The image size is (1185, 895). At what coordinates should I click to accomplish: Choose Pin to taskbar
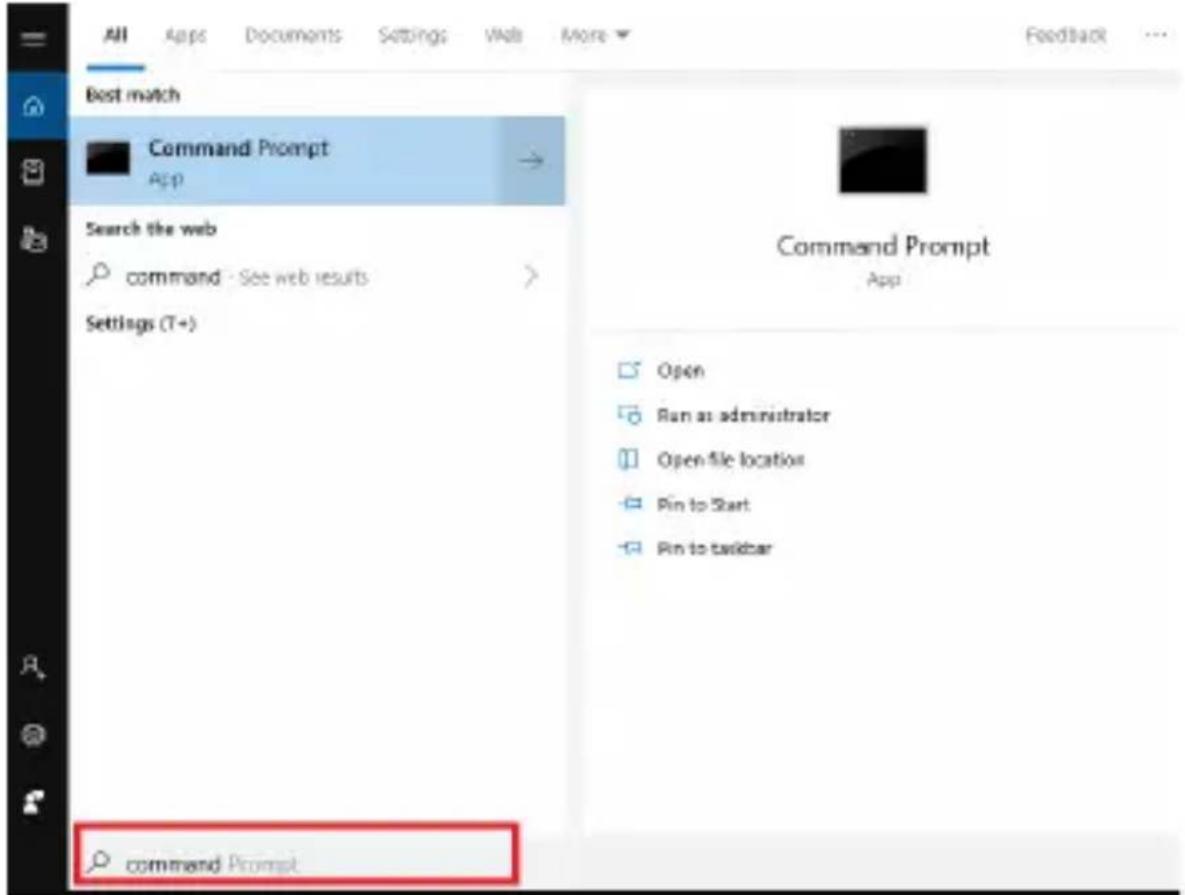(x=714, y=548)
